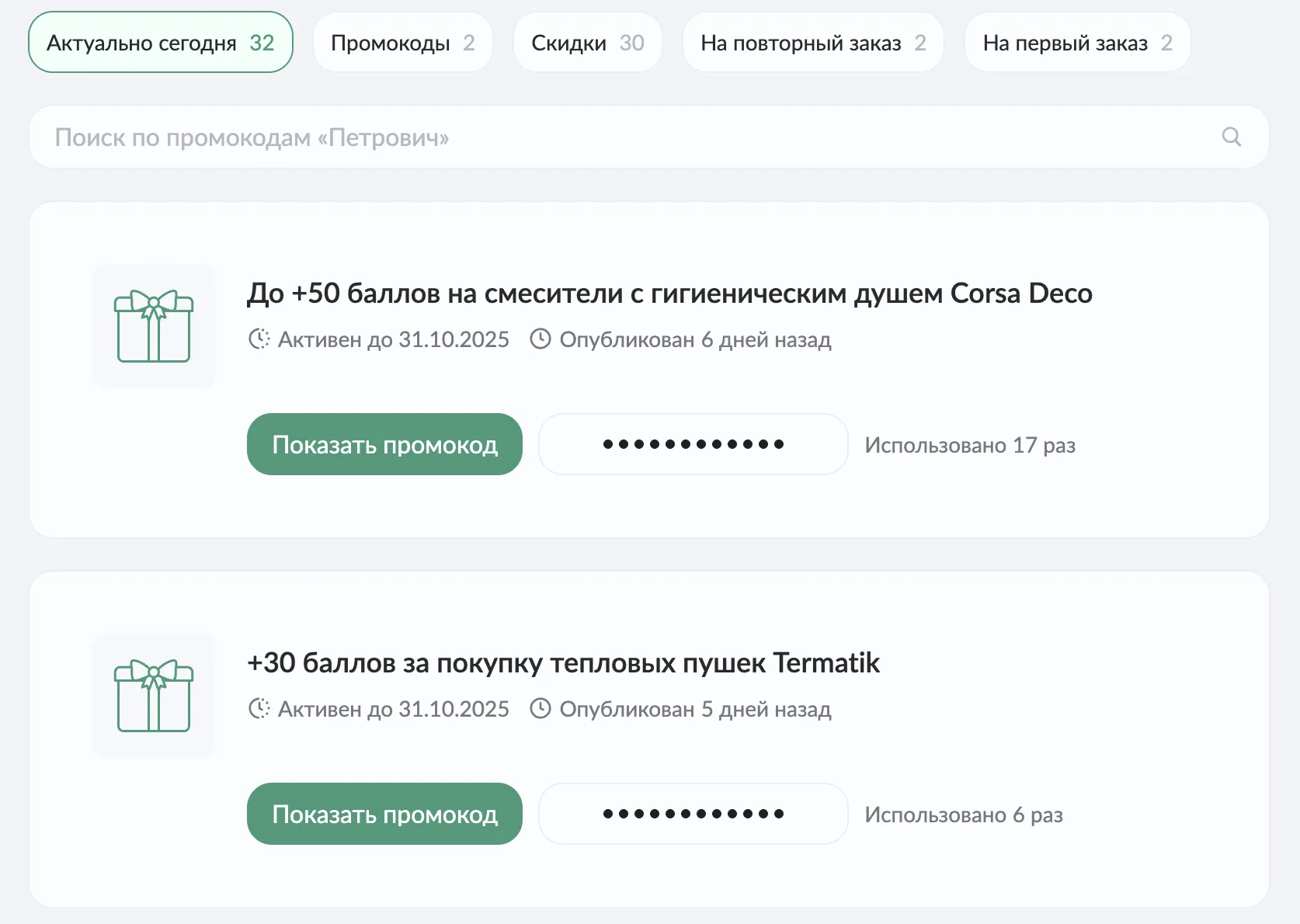Click published clock icon in Termatik offer
This screenshot has height=924, width=1300.
tap(541, 709)
